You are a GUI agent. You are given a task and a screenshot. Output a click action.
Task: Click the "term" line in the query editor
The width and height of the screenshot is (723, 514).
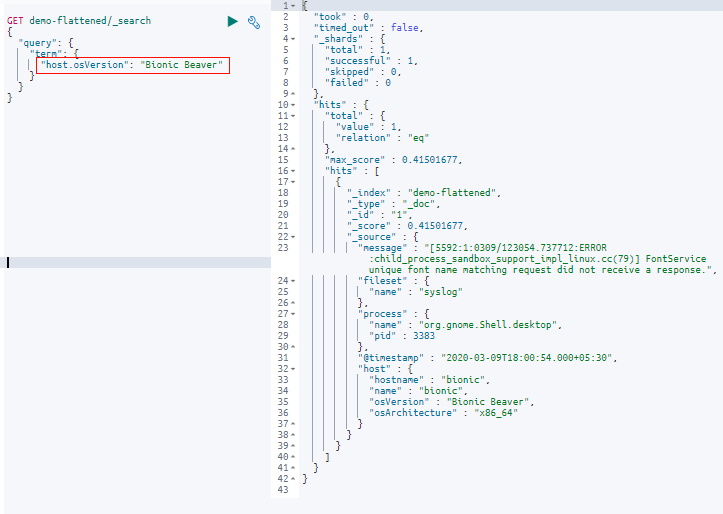(57, 53)
